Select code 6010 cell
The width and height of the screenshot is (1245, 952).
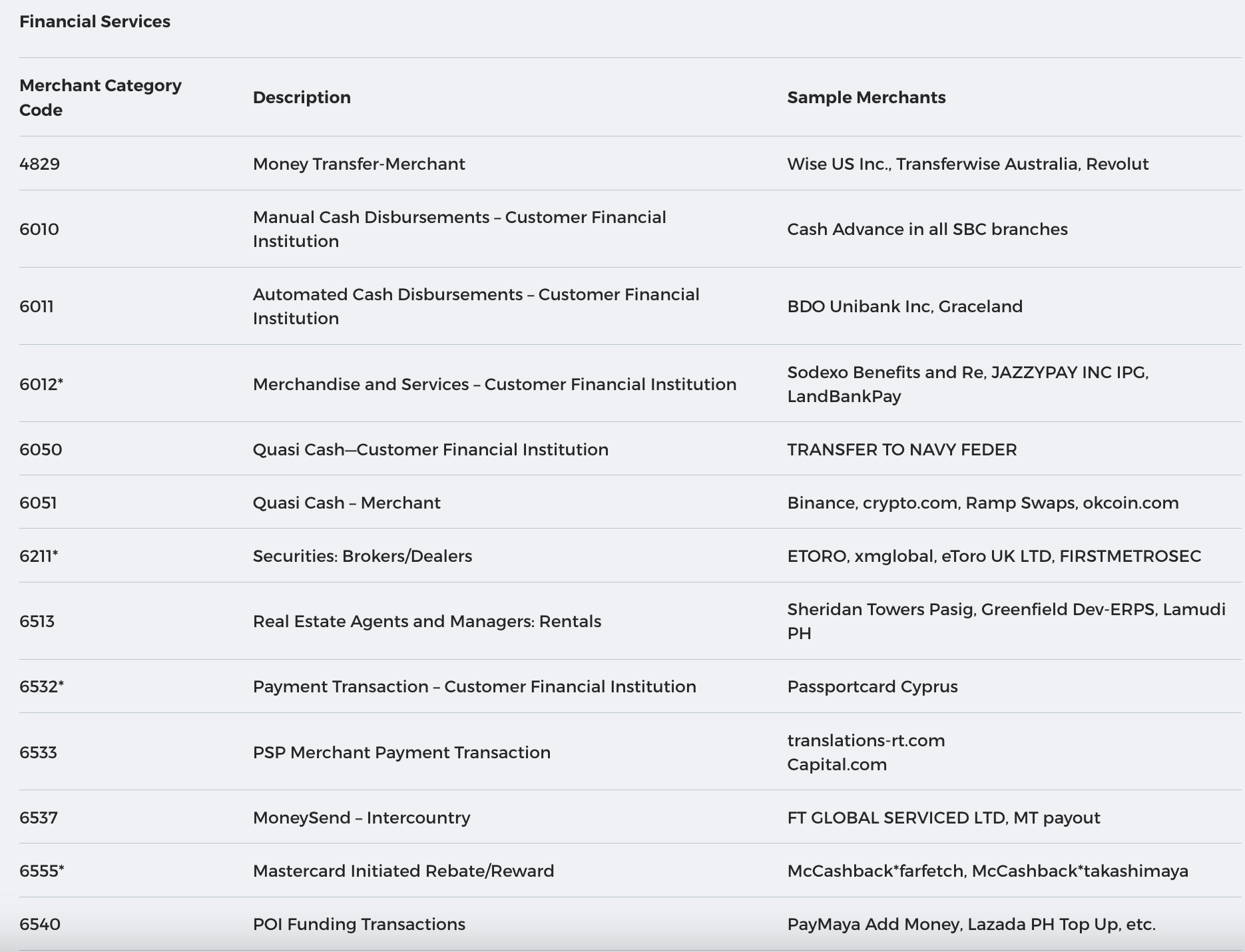pyautogui.click(x=39, y=229)
